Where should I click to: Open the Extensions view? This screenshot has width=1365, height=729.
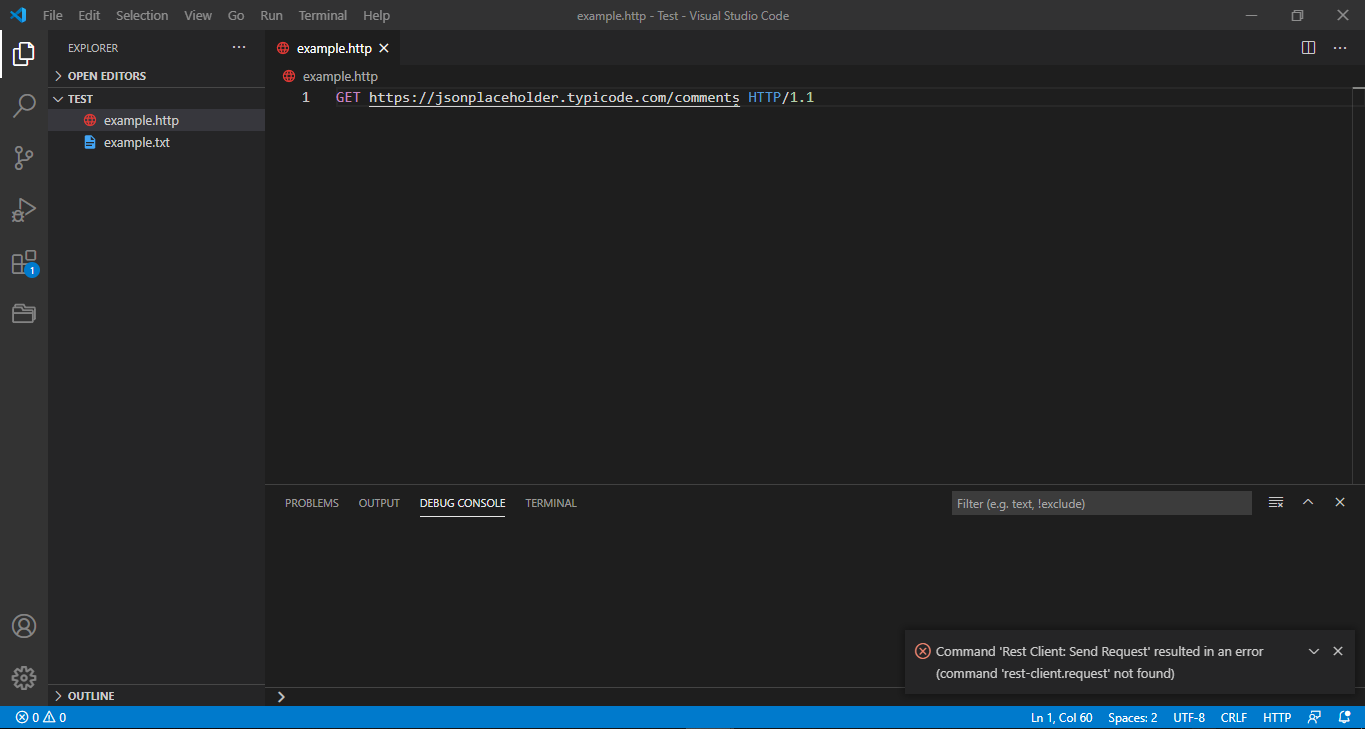coord(24,262)
